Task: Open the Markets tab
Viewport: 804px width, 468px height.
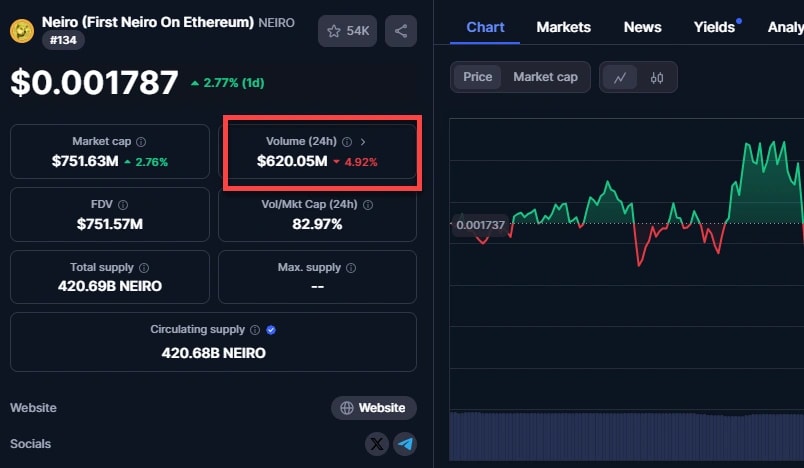Action: click(x=563, y=27)
